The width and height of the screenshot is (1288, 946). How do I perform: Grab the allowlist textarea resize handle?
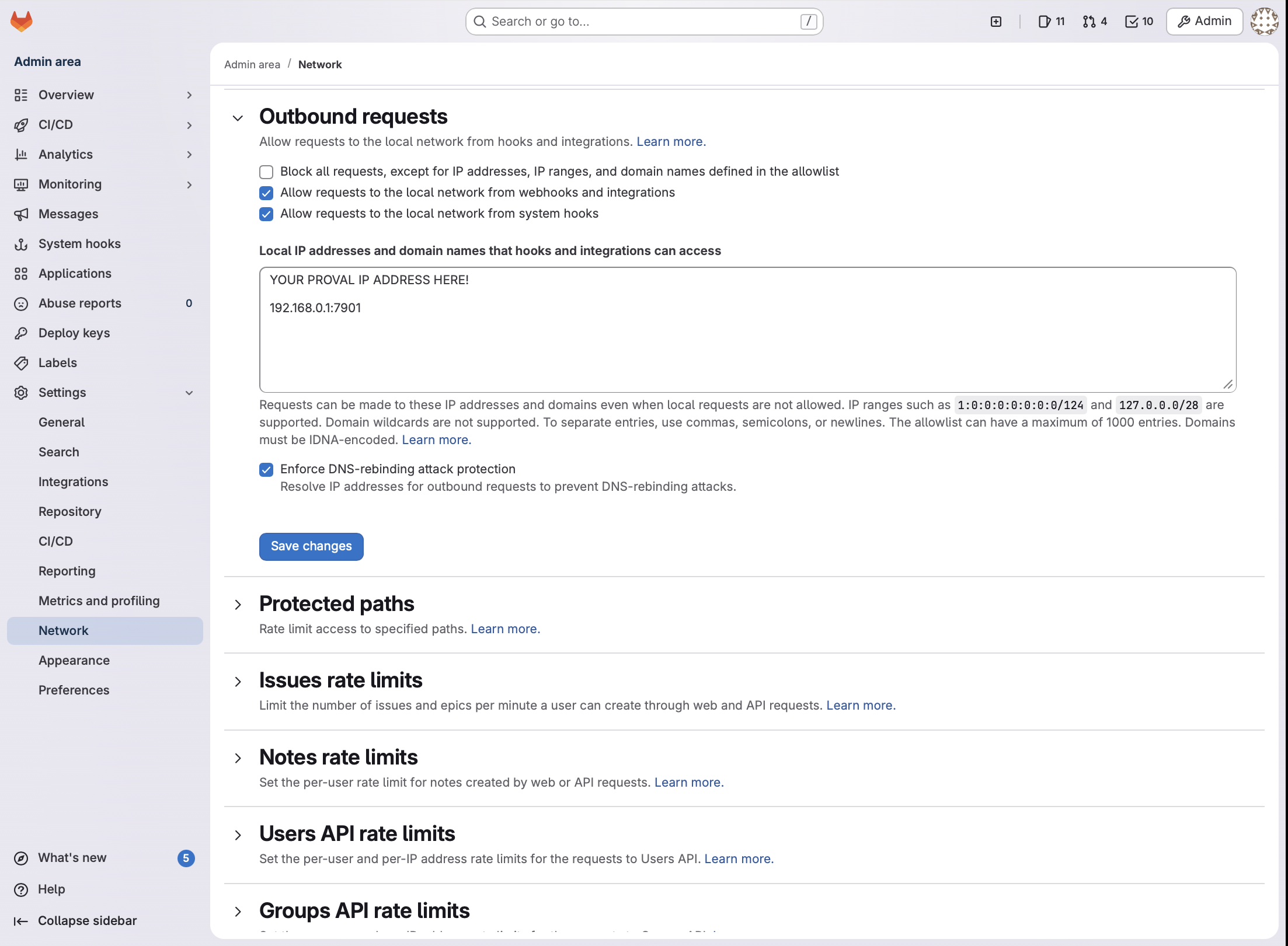click(x=1228, y=384)
